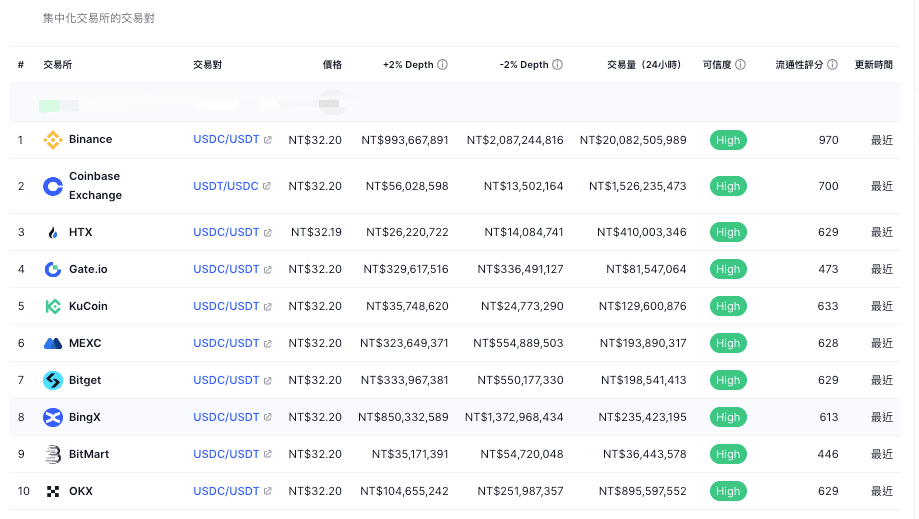Screen dimensions: 919x519
Task: Open the Gate.io exchange name
Action: click(x=88, y=269)
